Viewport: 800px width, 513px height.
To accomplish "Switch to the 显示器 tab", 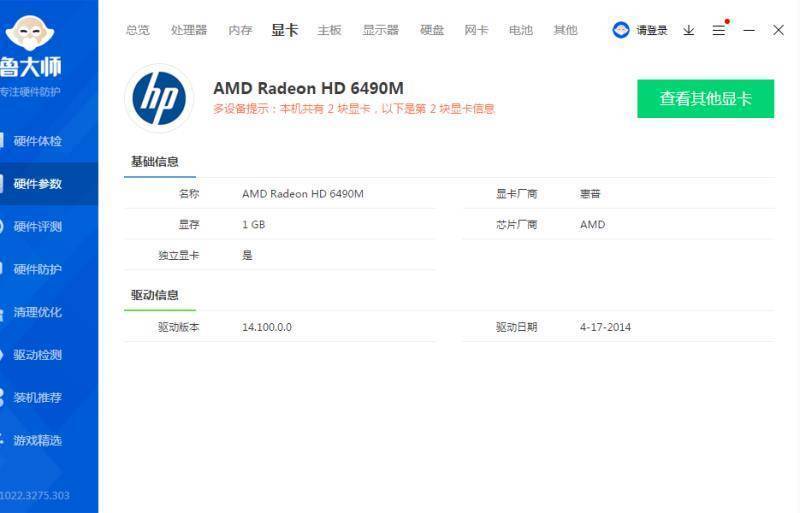I will coord(380,30).
